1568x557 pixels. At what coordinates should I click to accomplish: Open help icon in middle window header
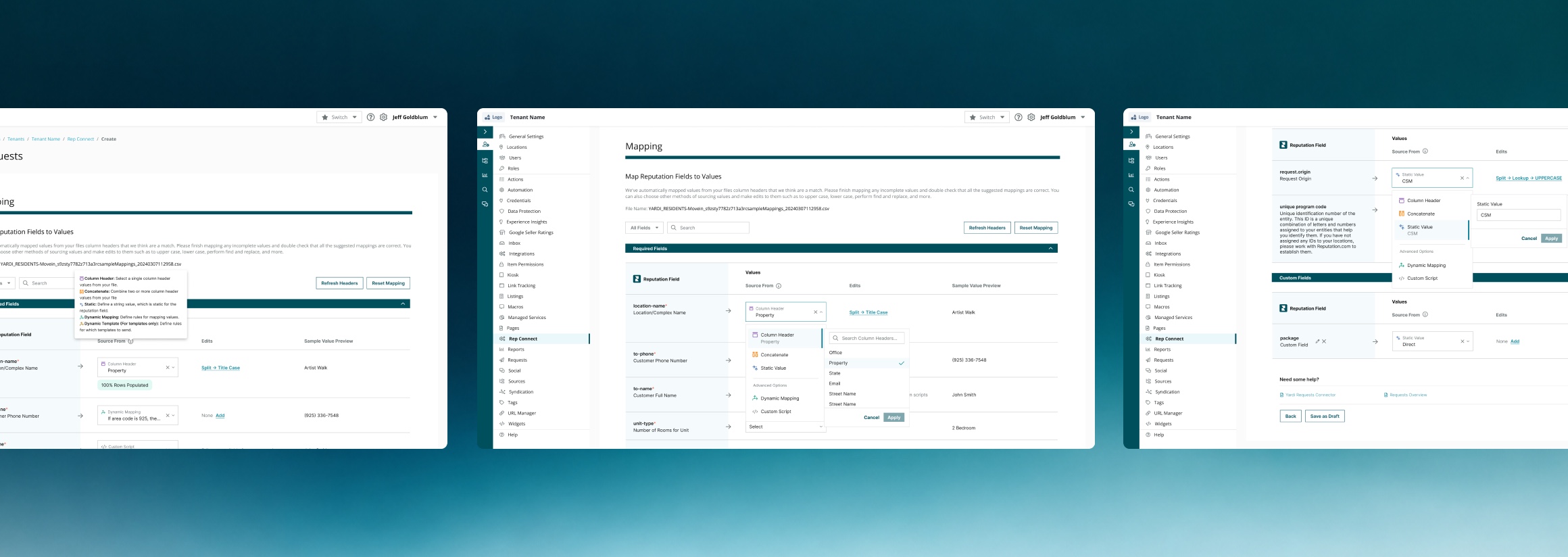pyautogui.click(x=1019, y=117)
